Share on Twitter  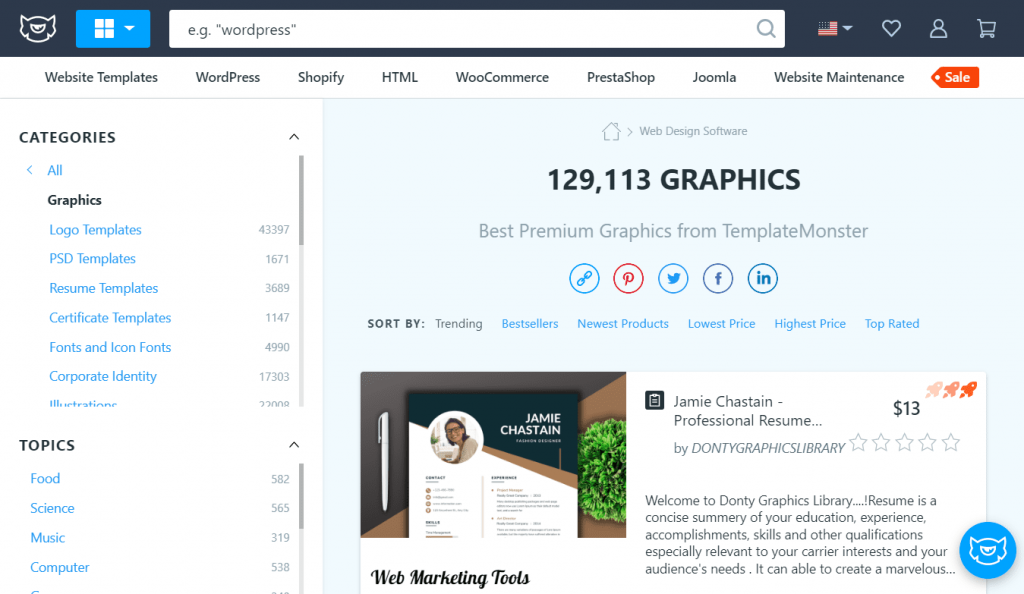coord(673,279)
